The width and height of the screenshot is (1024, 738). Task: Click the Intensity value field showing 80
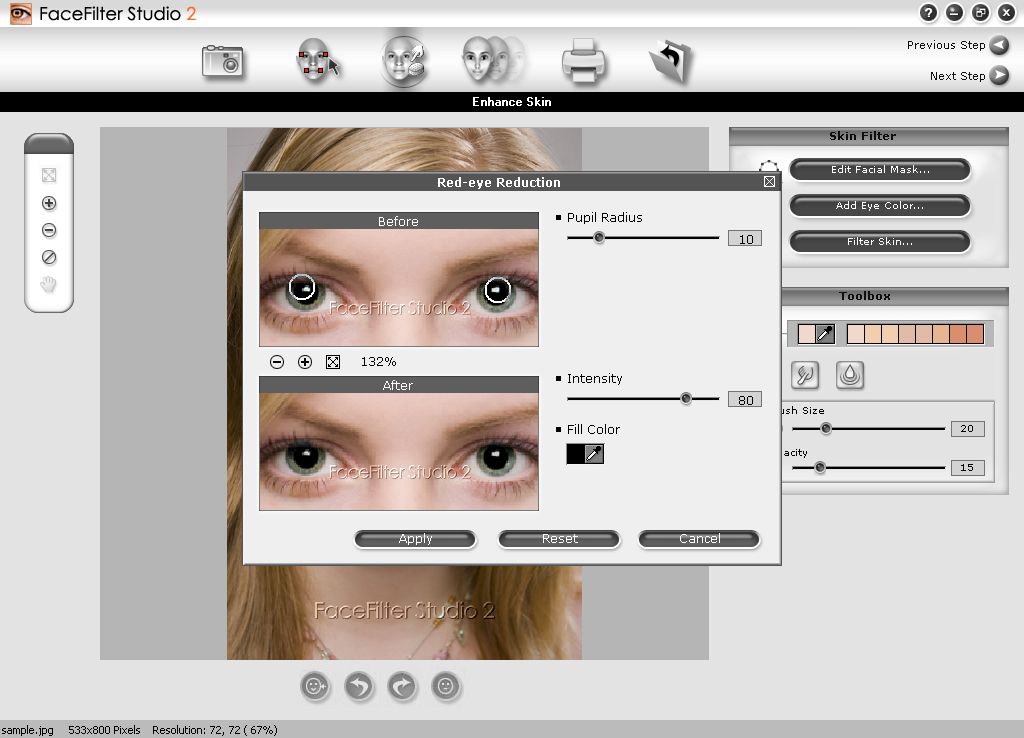[745, 400]
